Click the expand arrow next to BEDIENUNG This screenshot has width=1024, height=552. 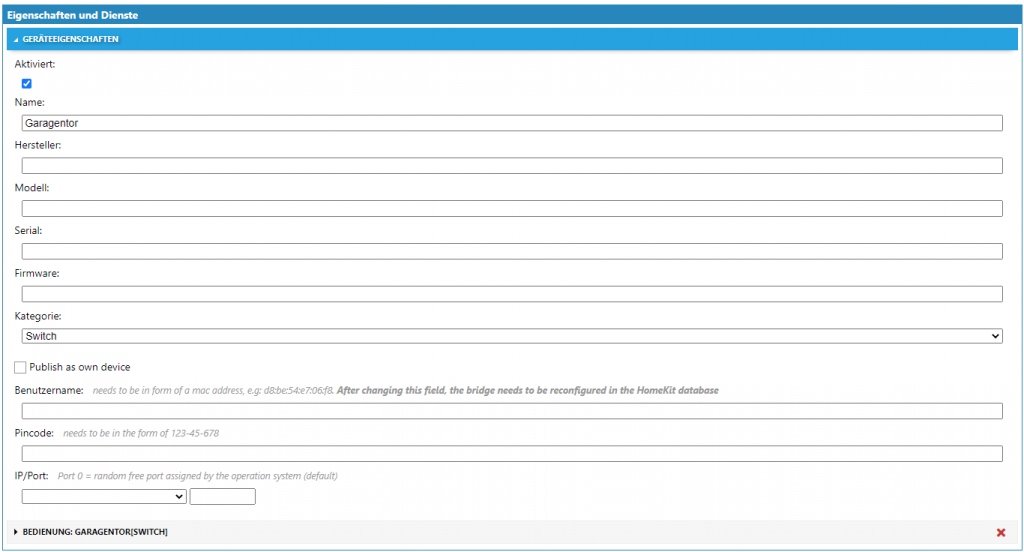[x=16, y=532]
